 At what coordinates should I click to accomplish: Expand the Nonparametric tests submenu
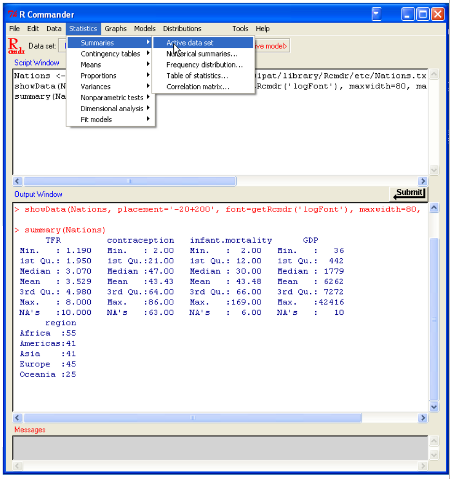pyautogui.click(x=111, y=97)
